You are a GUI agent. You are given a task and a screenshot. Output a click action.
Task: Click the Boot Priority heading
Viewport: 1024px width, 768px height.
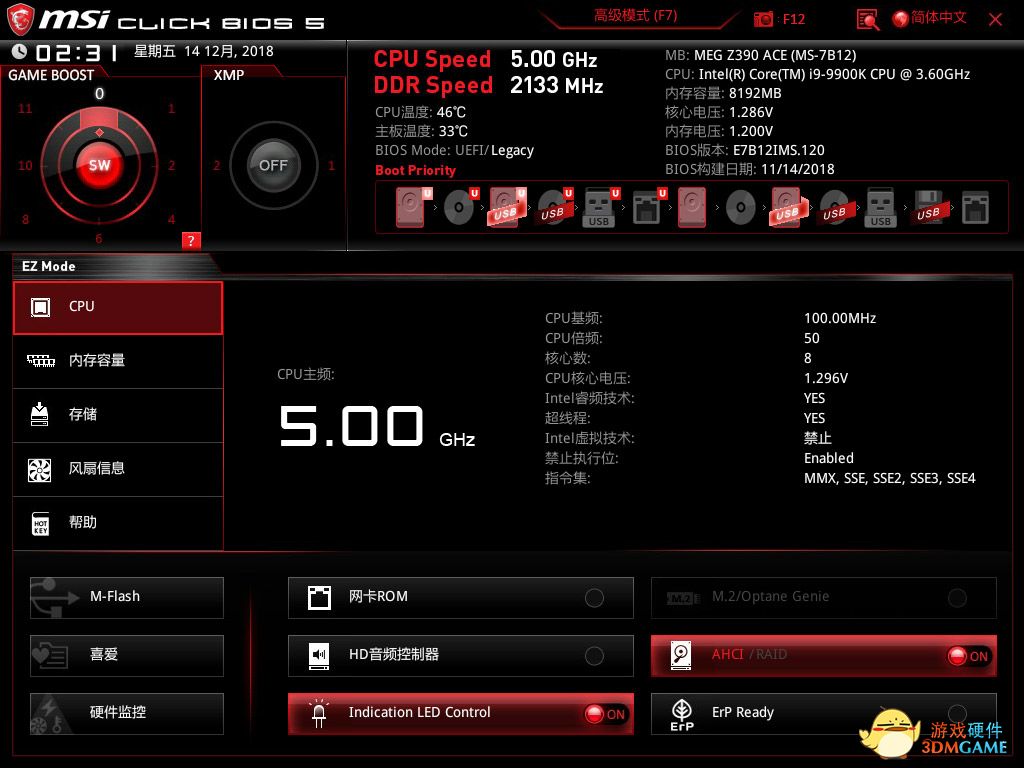(415, 170)
